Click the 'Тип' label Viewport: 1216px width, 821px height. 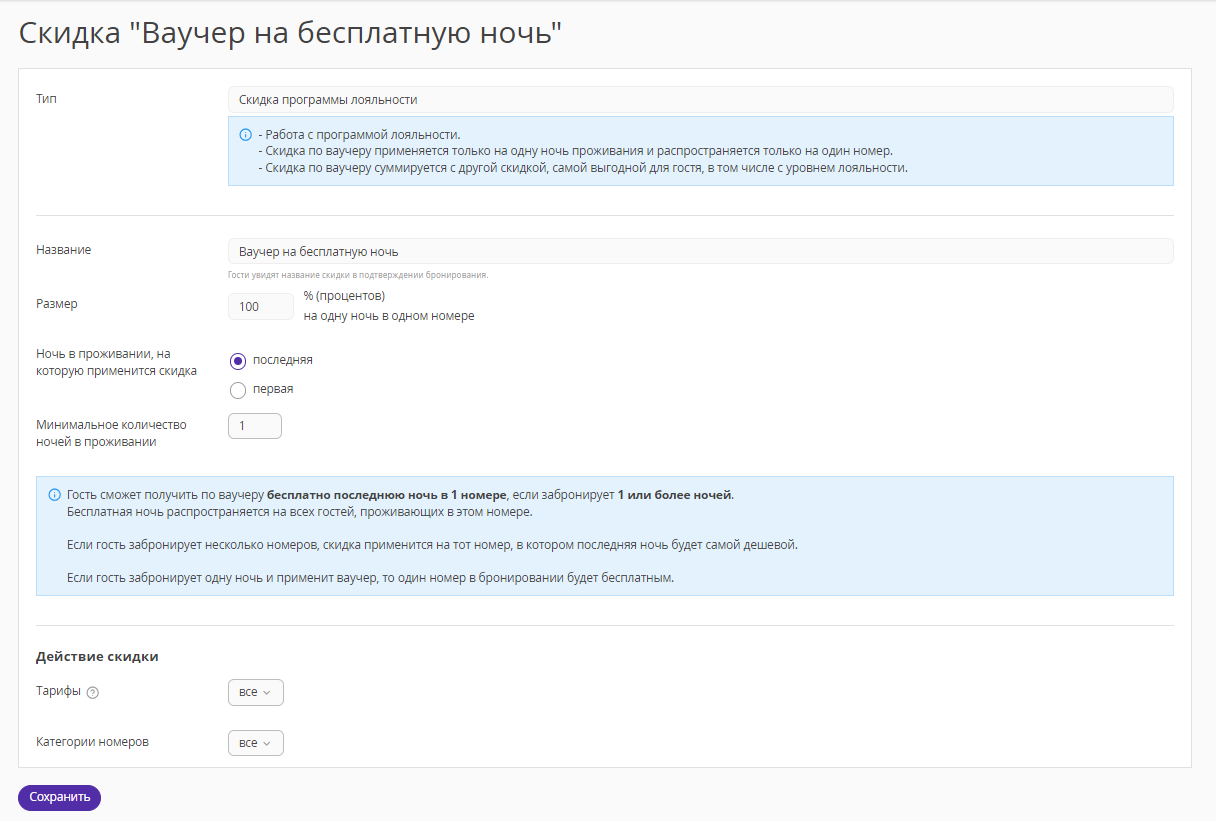pyautogui.click(x=46, y=99)
